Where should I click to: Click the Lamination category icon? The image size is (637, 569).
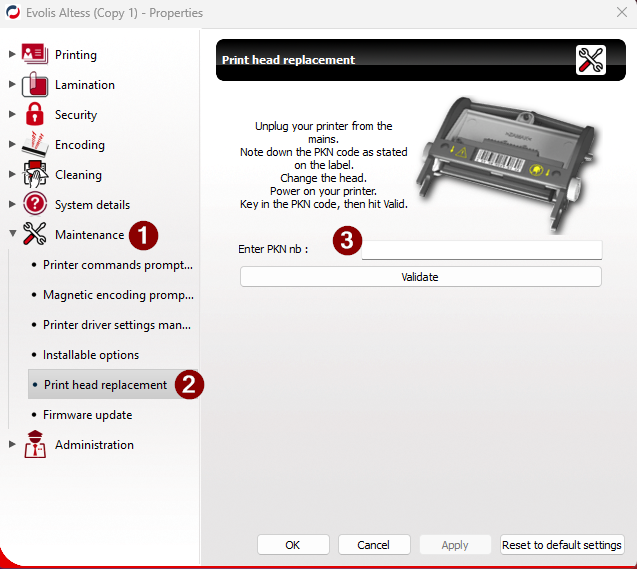[35, 84]
